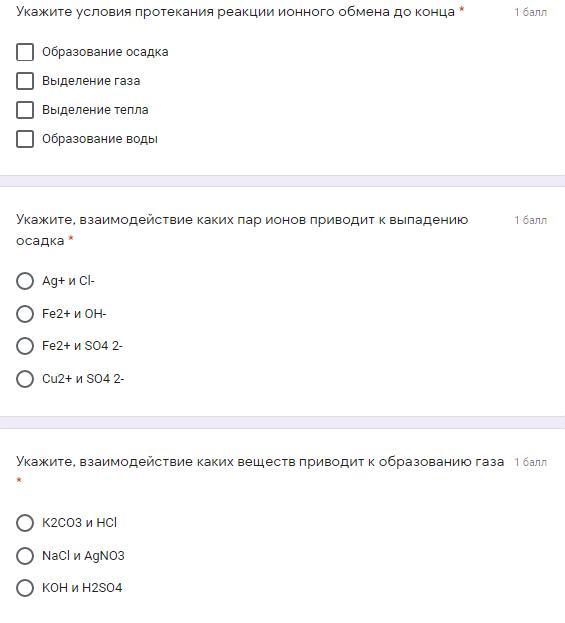Click the 'Ag+ и Cl-' answer text

pyautogui.click(x=68, y=281)
